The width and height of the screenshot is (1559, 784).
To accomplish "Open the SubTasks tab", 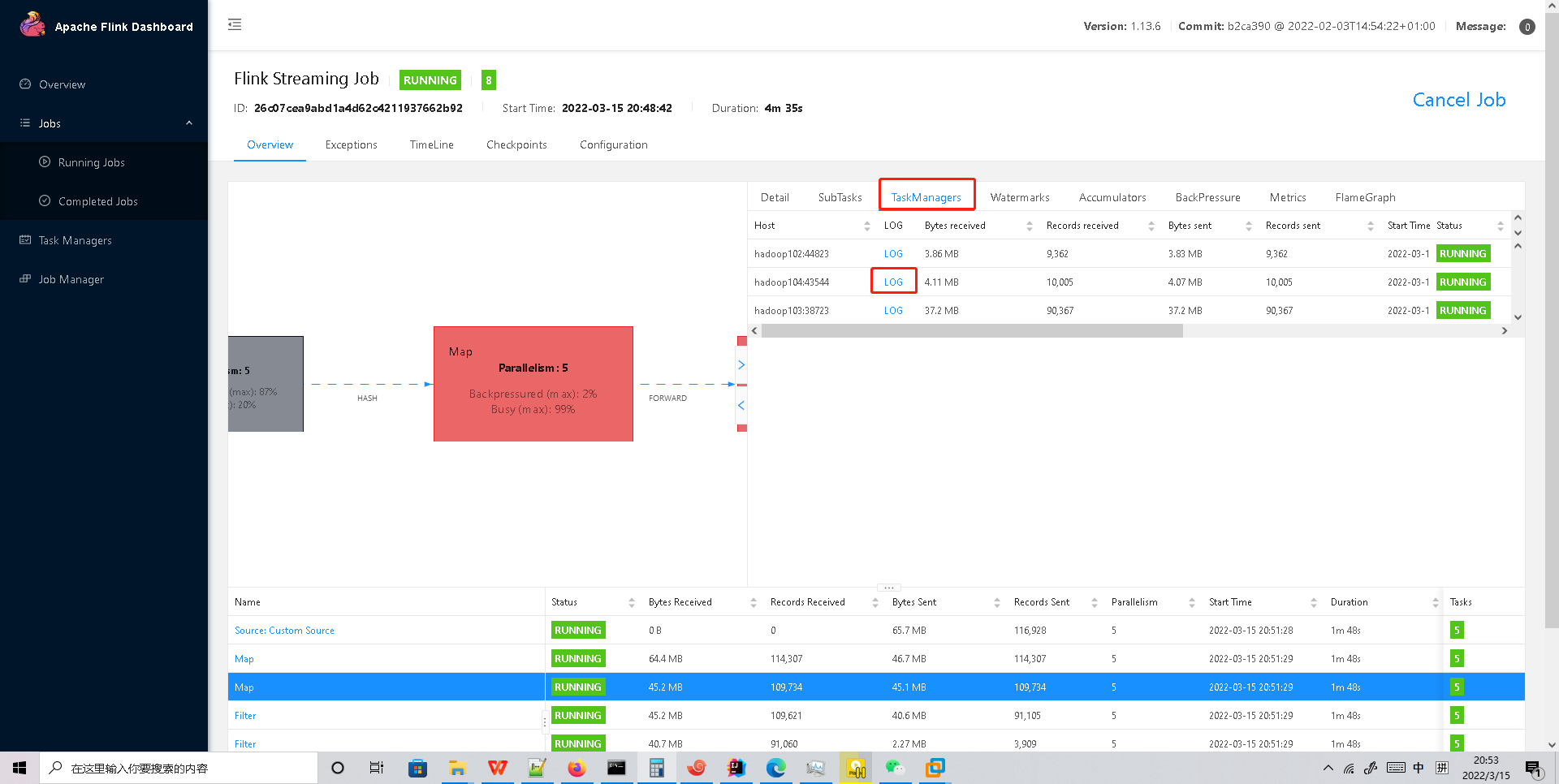I will tap(840, 197).
